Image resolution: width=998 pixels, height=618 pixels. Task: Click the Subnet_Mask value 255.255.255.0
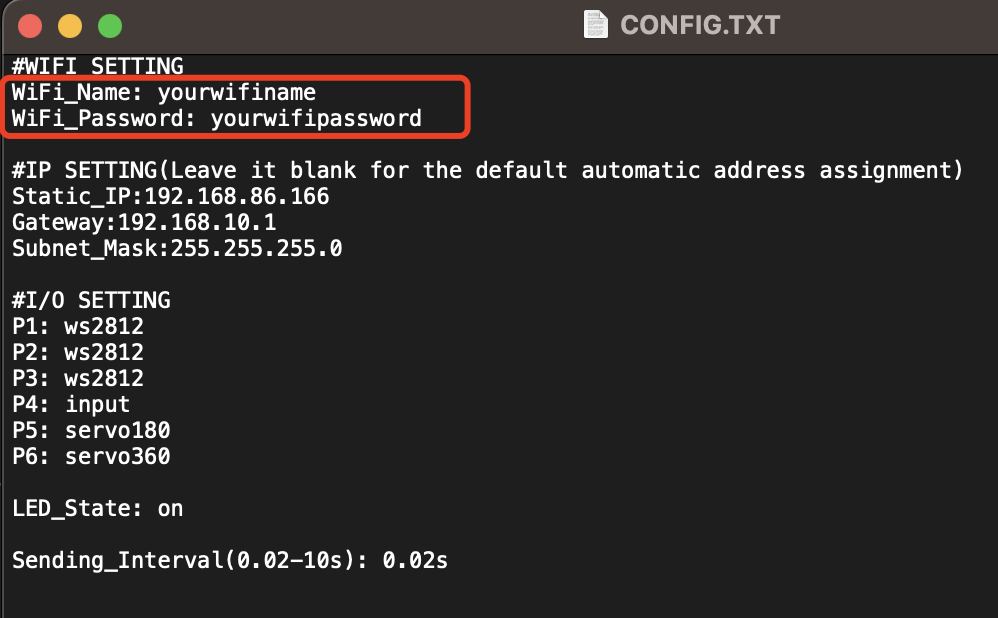point(256,248)
